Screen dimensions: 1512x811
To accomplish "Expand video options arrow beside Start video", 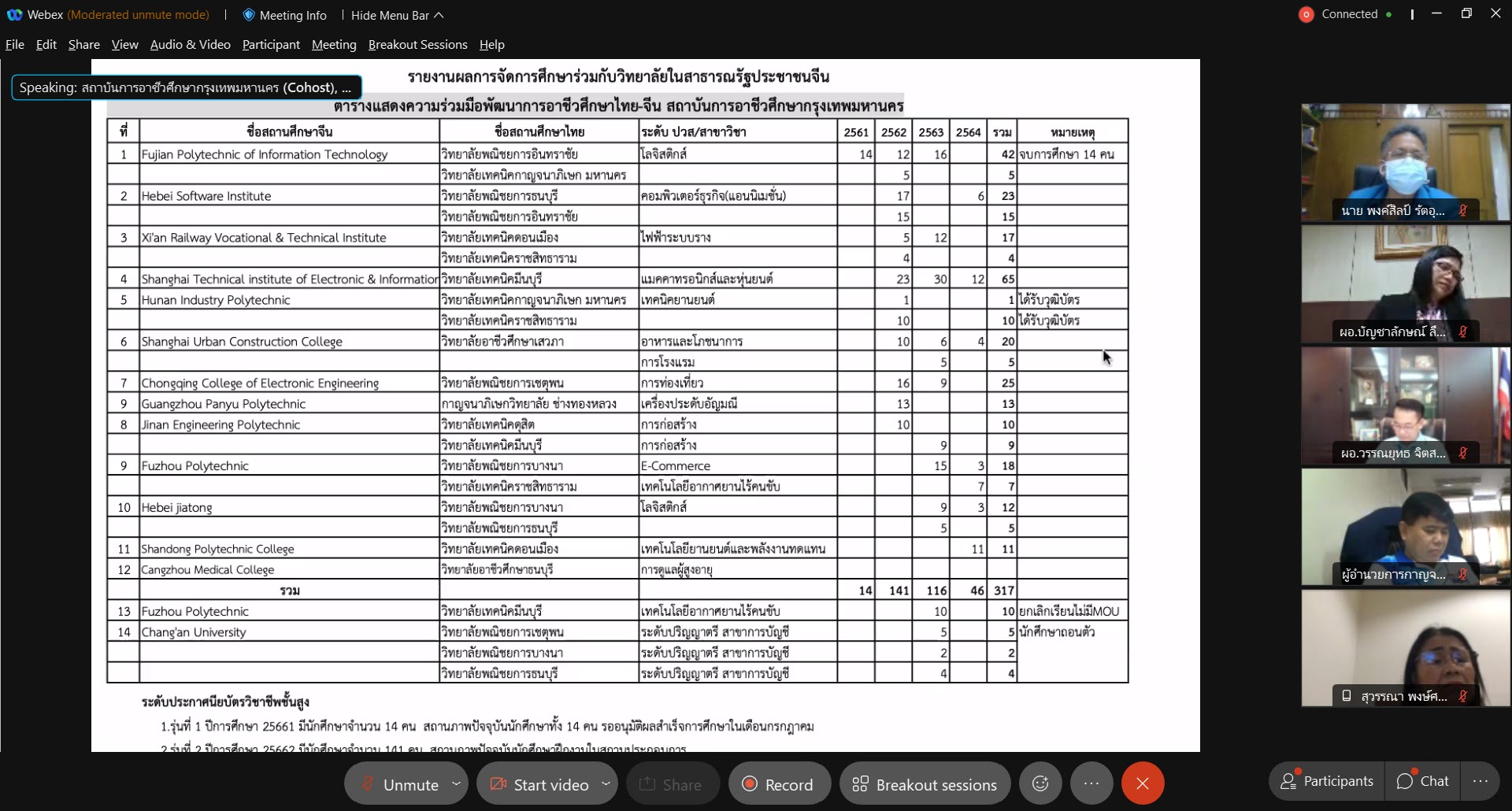I will coord(606,783).
